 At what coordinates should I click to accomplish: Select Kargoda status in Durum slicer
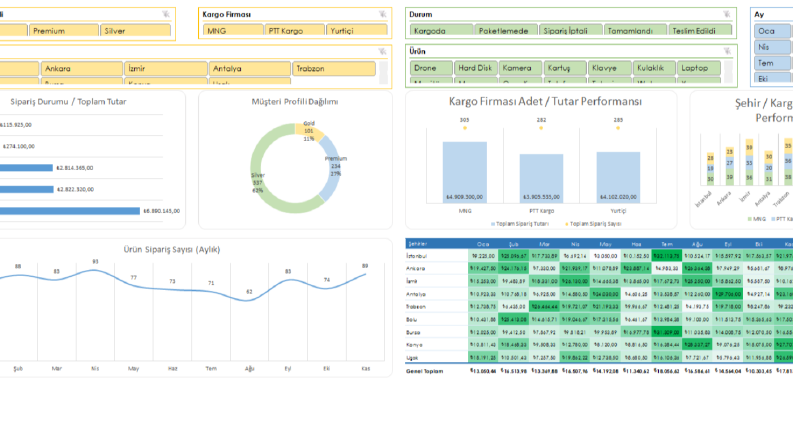441,30
